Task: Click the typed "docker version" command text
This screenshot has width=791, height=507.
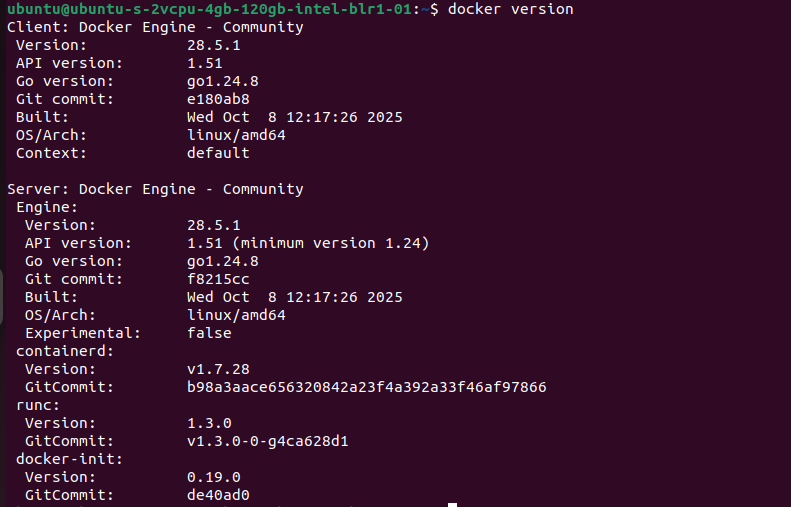Action: pos(511,9)
